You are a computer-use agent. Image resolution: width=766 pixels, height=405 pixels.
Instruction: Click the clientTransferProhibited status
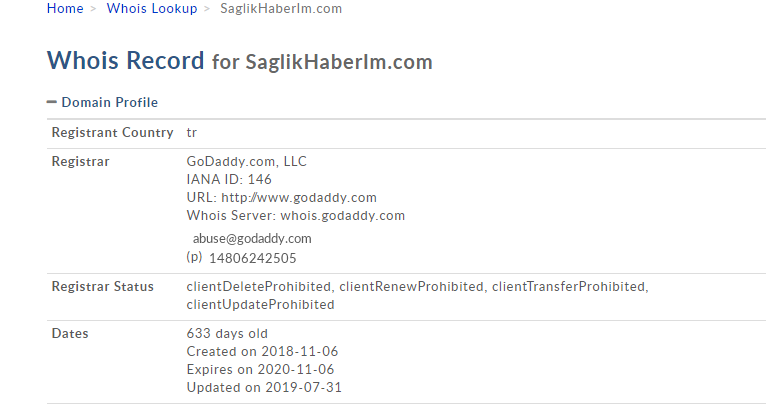tap(568, 286)
